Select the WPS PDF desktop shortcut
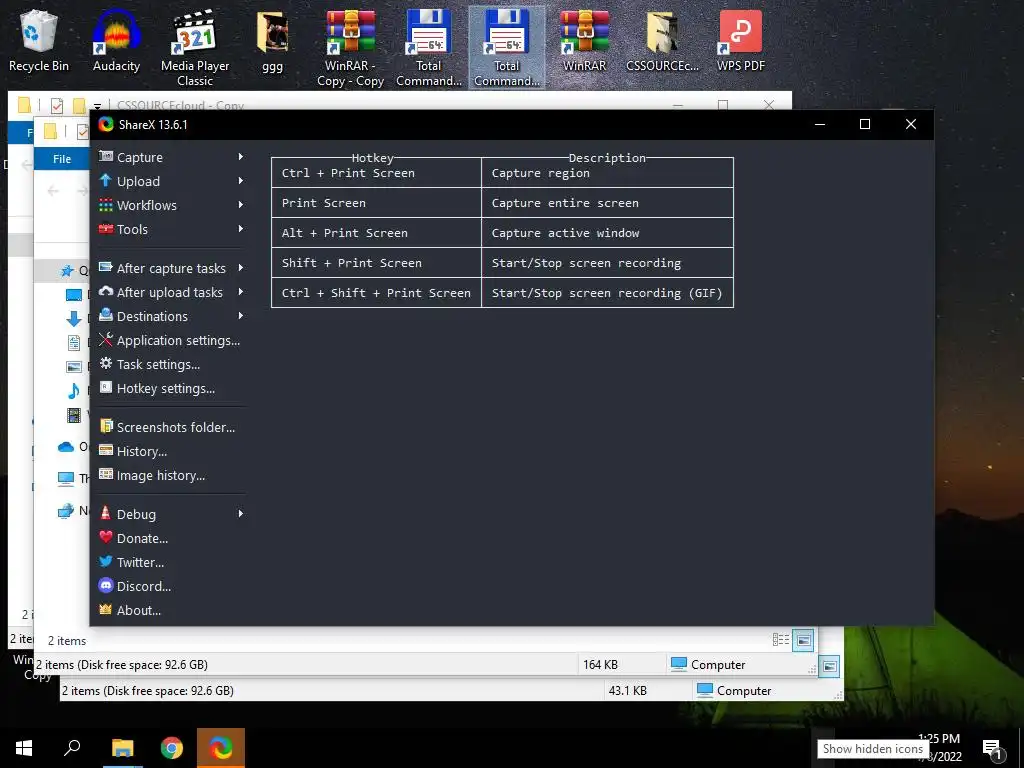The height and width of the screenshot is (768, 1024). tap(741, 42)
